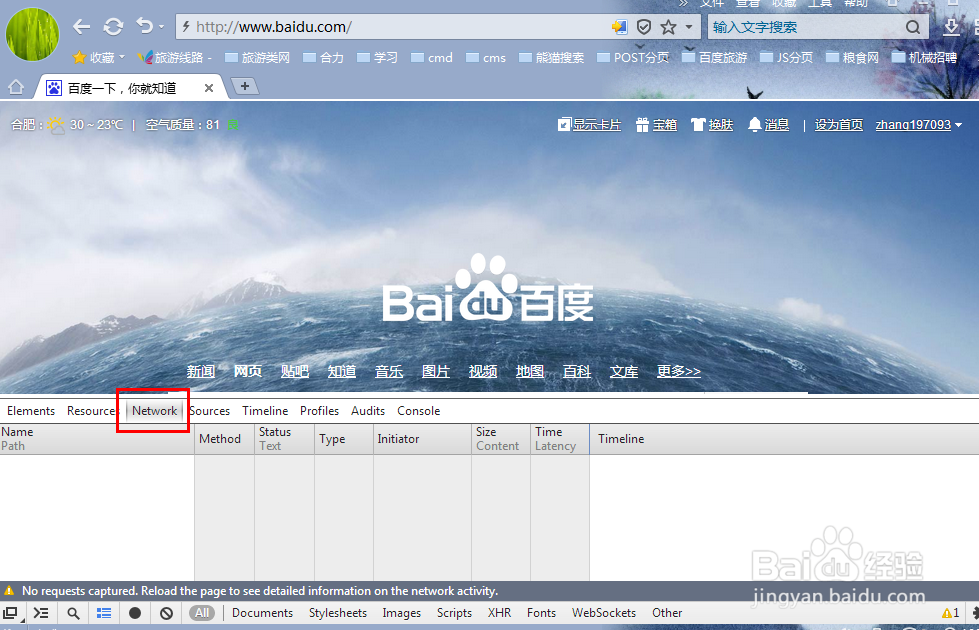Close the 百度一下 tab
The image size is (979, 630).
tap(209, 88)
